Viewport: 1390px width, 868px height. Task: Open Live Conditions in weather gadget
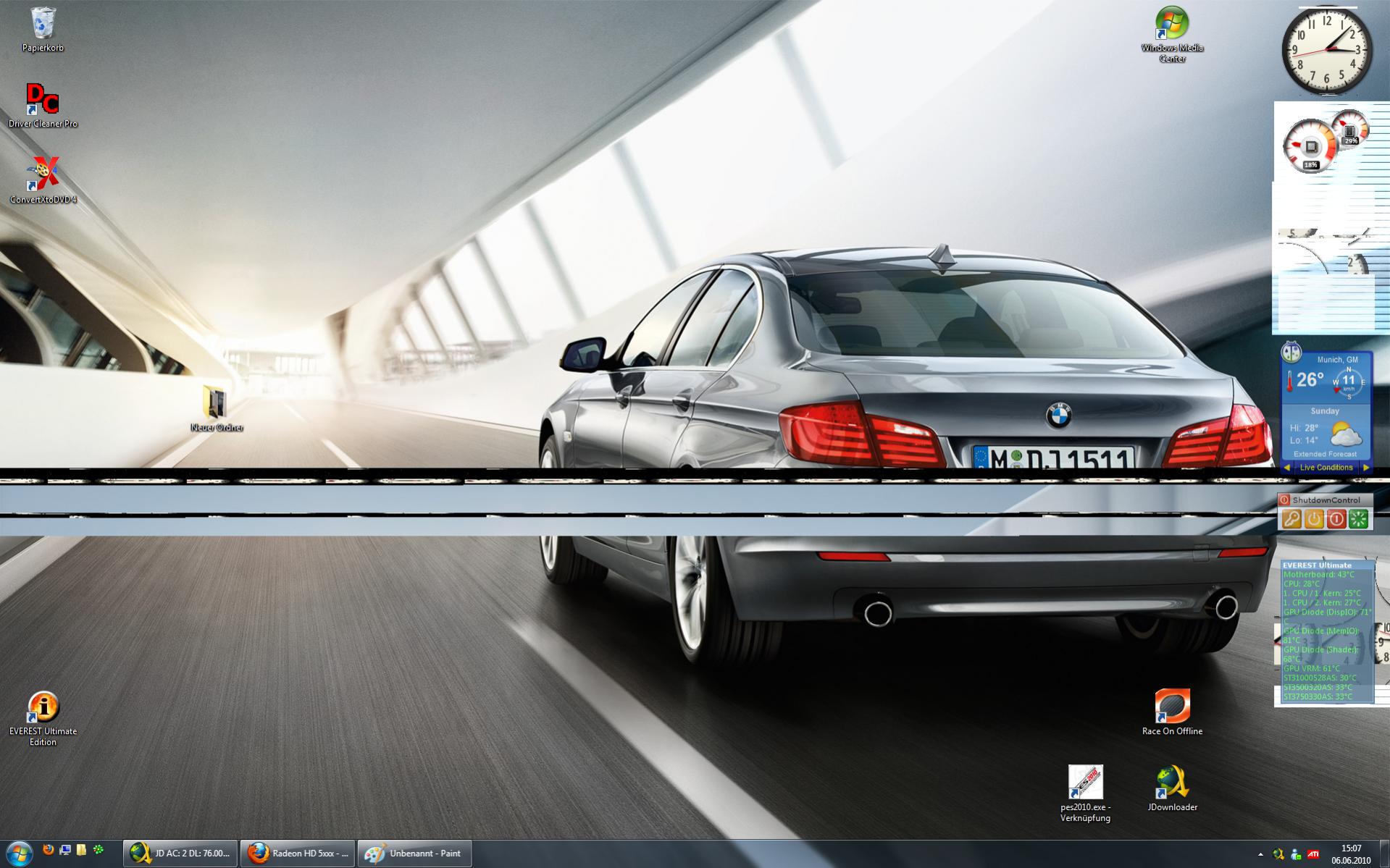pyautogui.click(x=1326, y=468)
